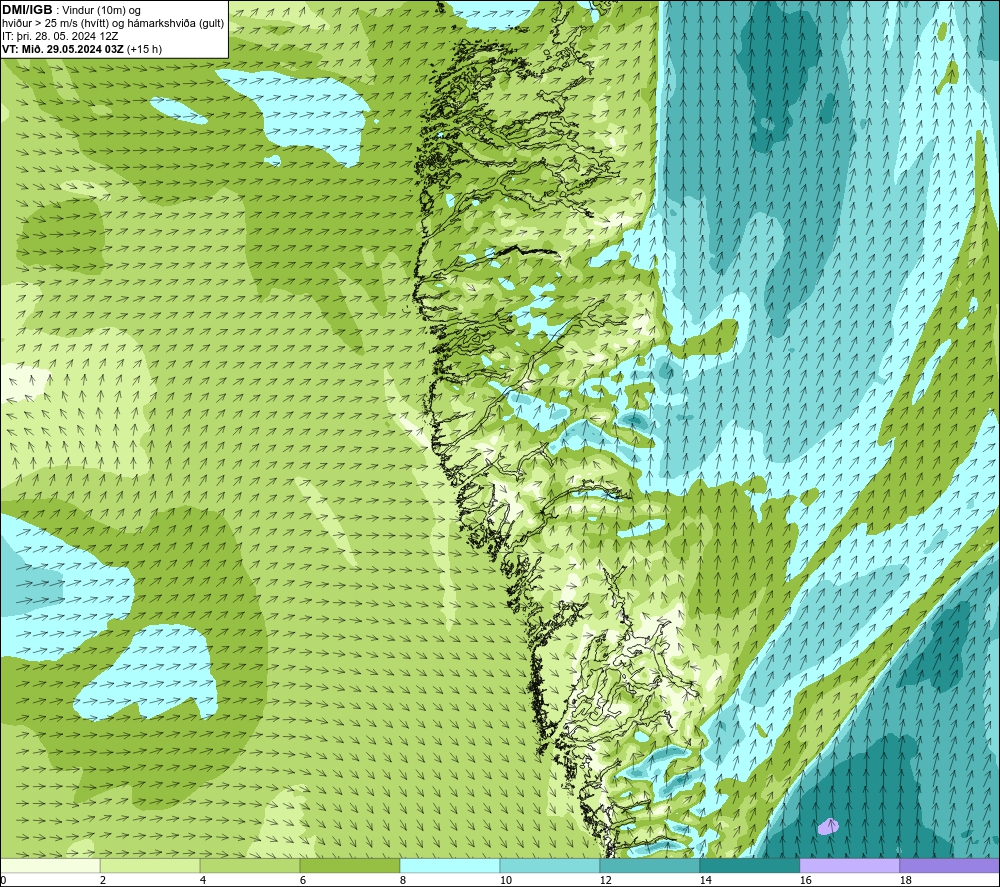Screen dimensions: 1000x887
Task: Click the 'IT: þri. 28. 05. 2024 12Z' line
Action: point(60,36)
